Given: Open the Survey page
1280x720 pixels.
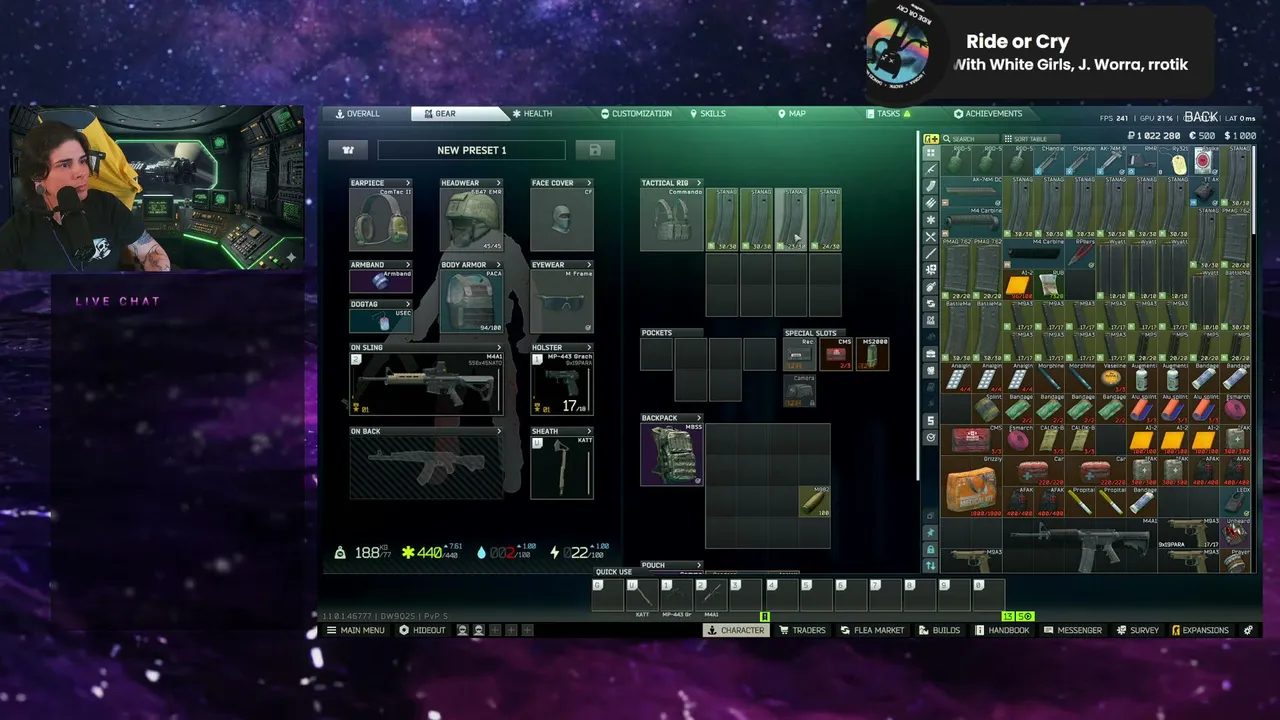Looking at the screenshot, I should 1138,630.
